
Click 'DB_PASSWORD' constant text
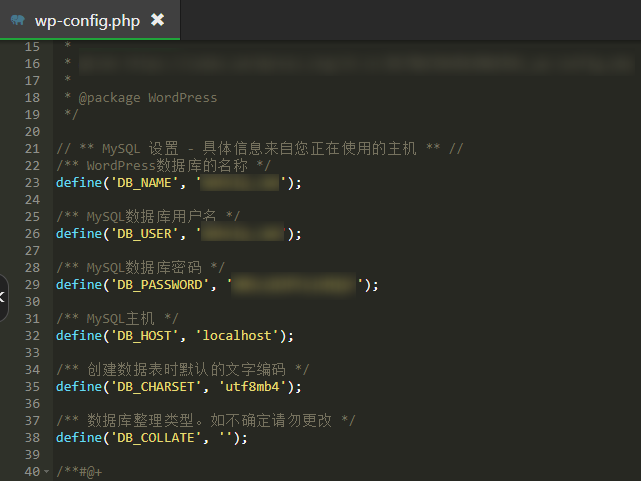[x=160, y=285]
